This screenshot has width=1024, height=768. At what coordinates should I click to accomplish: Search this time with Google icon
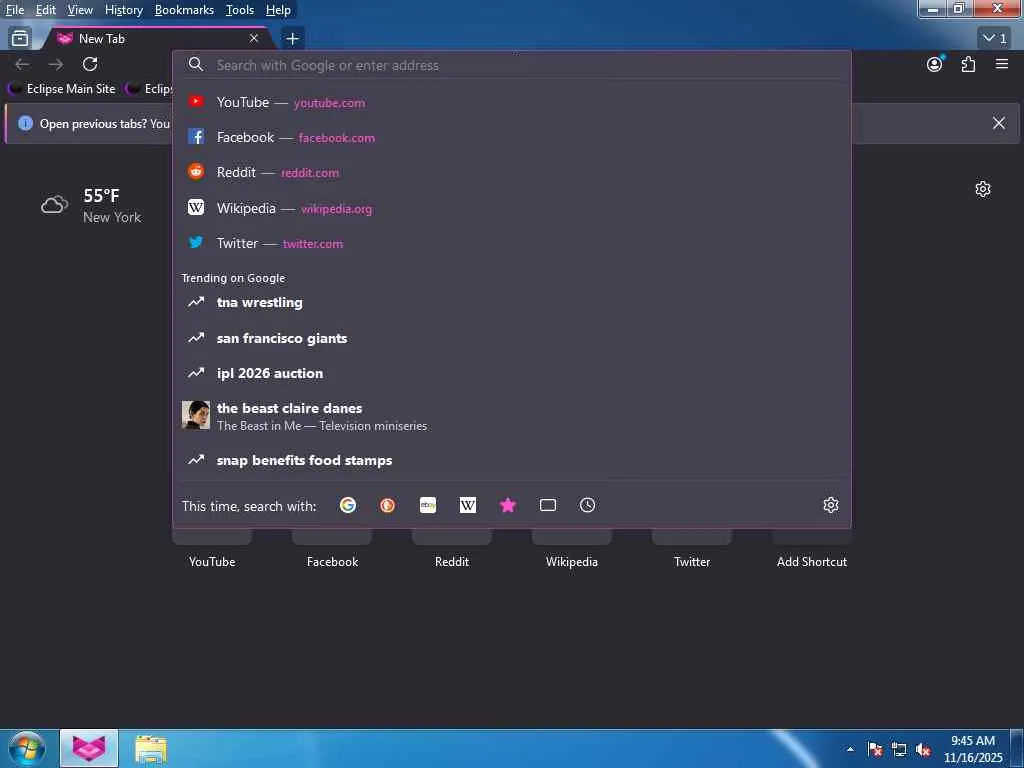click(348, 505)
